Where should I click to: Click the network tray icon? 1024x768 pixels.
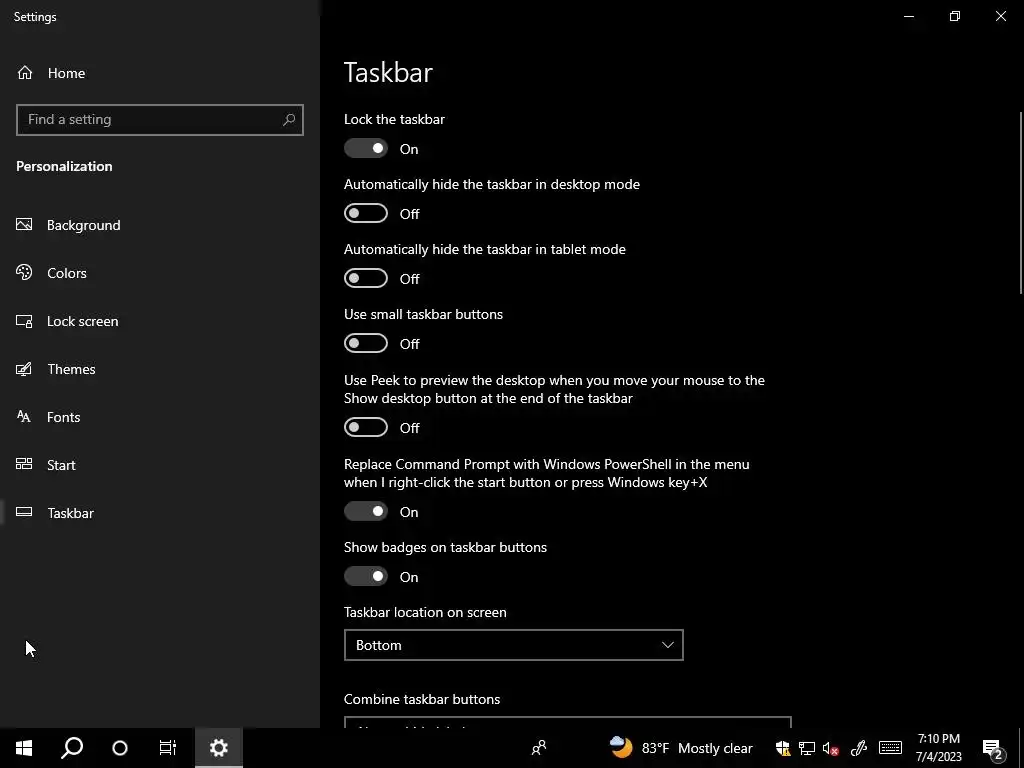pyautogui.click(x=807, y=748)
